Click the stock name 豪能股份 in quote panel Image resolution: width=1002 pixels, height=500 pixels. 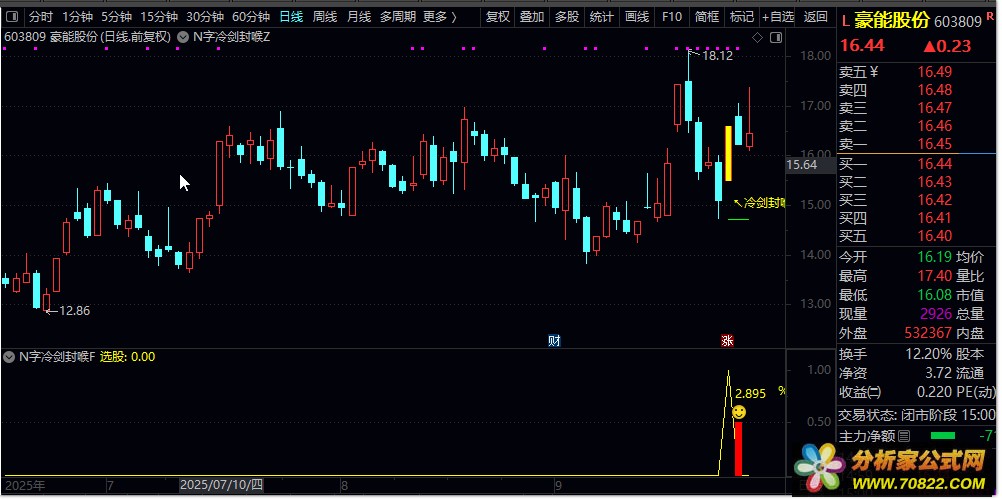pyautogui.click(x=892, y=21)
